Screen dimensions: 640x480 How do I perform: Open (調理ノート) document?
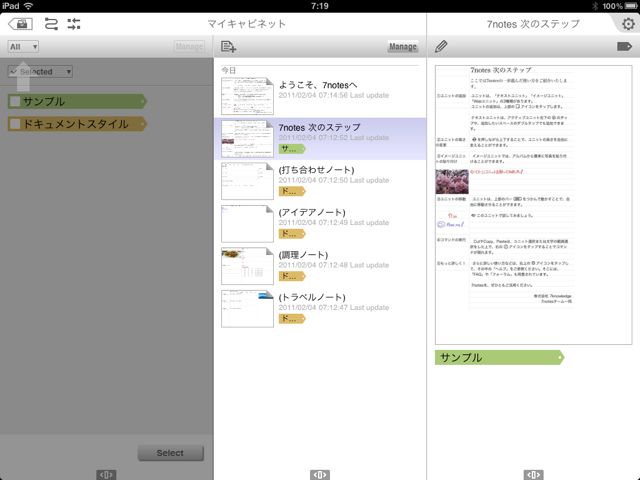[x=320, y=266]
